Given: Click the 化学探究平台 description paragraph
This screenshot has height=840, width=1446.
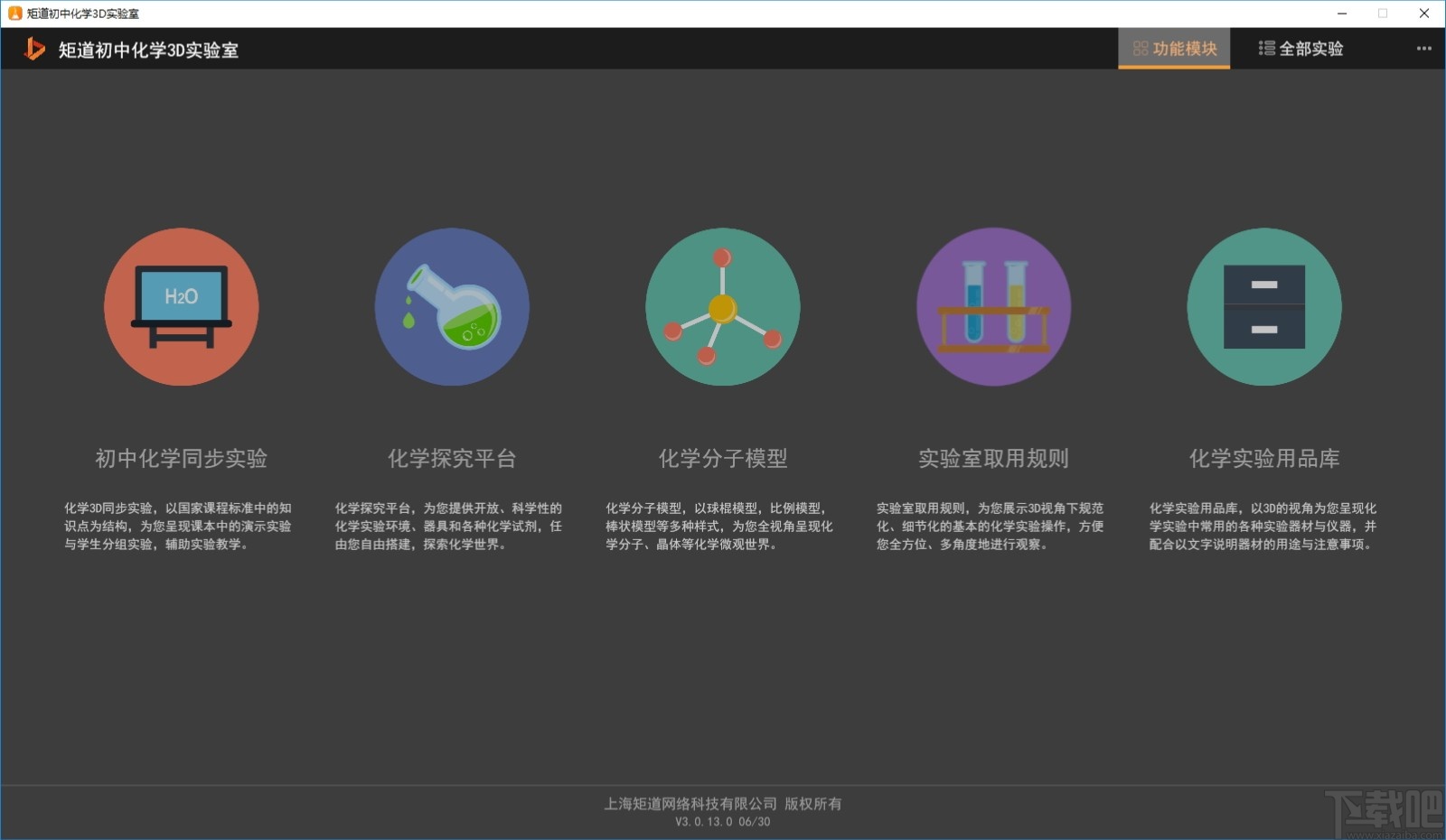Looking at the screenshot, I should click(x=448, y=527).
